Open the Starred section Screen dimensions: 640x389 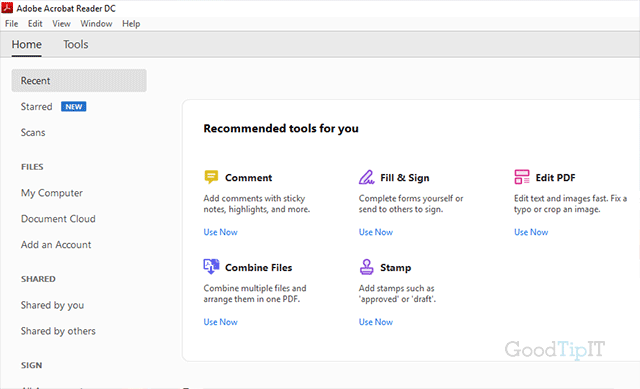[x=36, y=107]
